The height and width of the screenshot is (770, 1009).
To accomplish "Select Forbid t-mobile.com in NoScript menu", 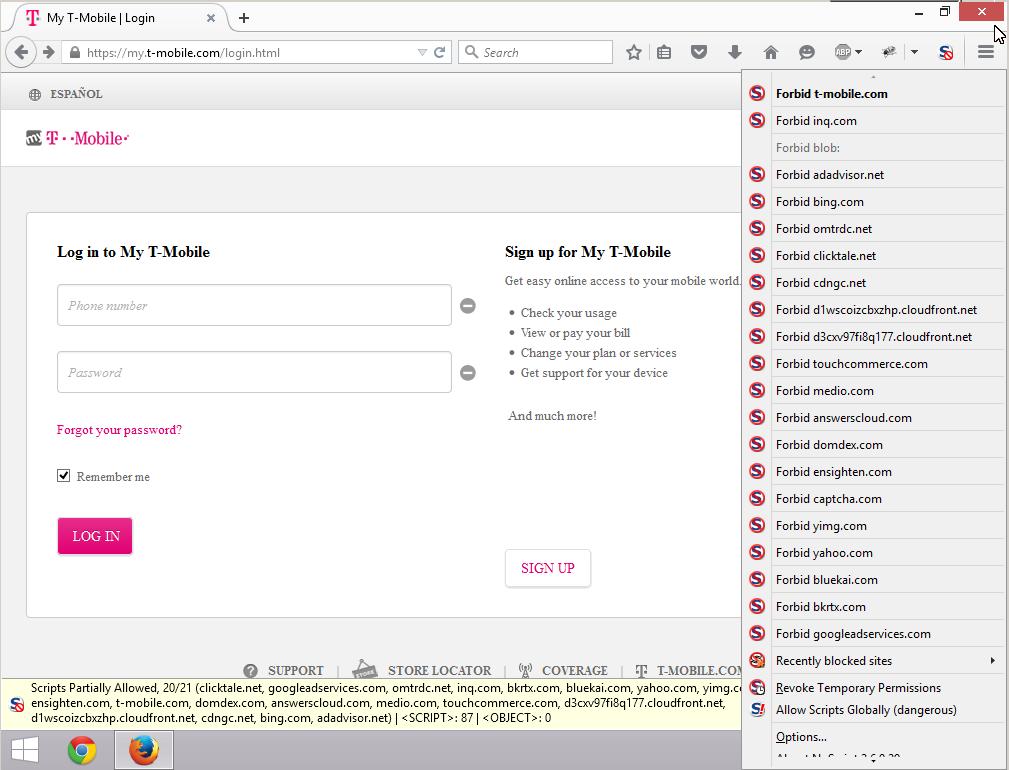I will tap(831, 94).
